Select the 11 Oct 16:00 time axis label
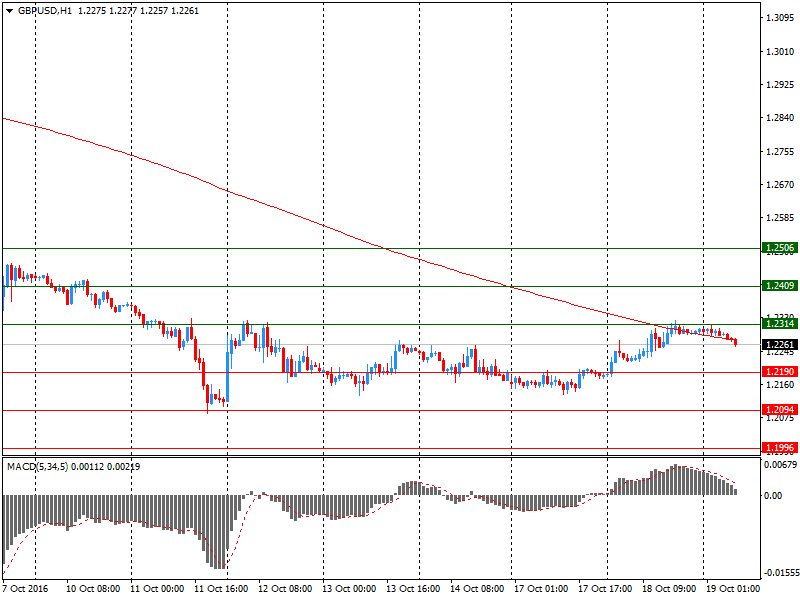This screenshot has height=600, width=800. point(221,588)
